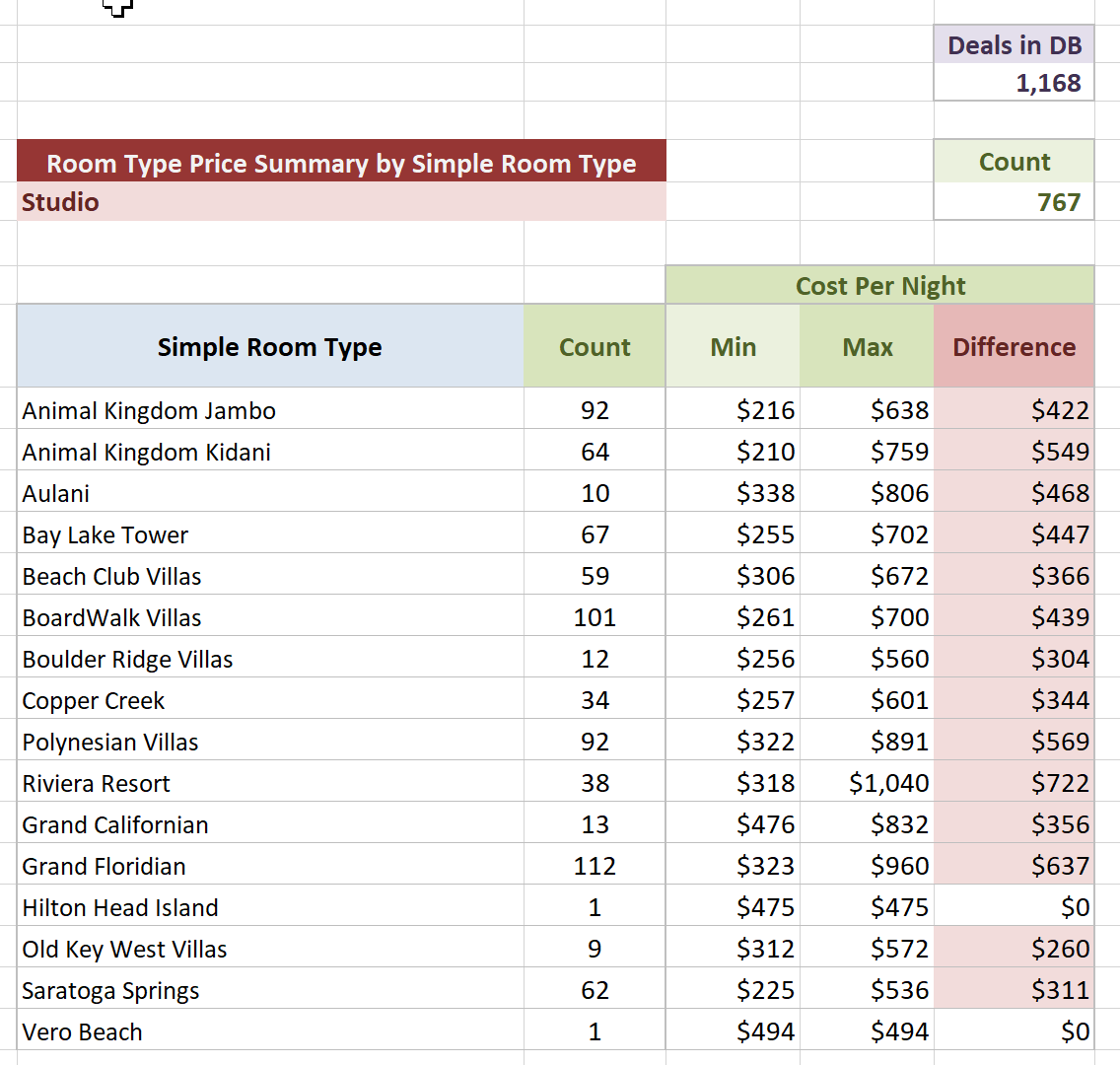Select the red Difference column header
The width and height of the screenshot is (1120, 1065).
[1014, 347]
